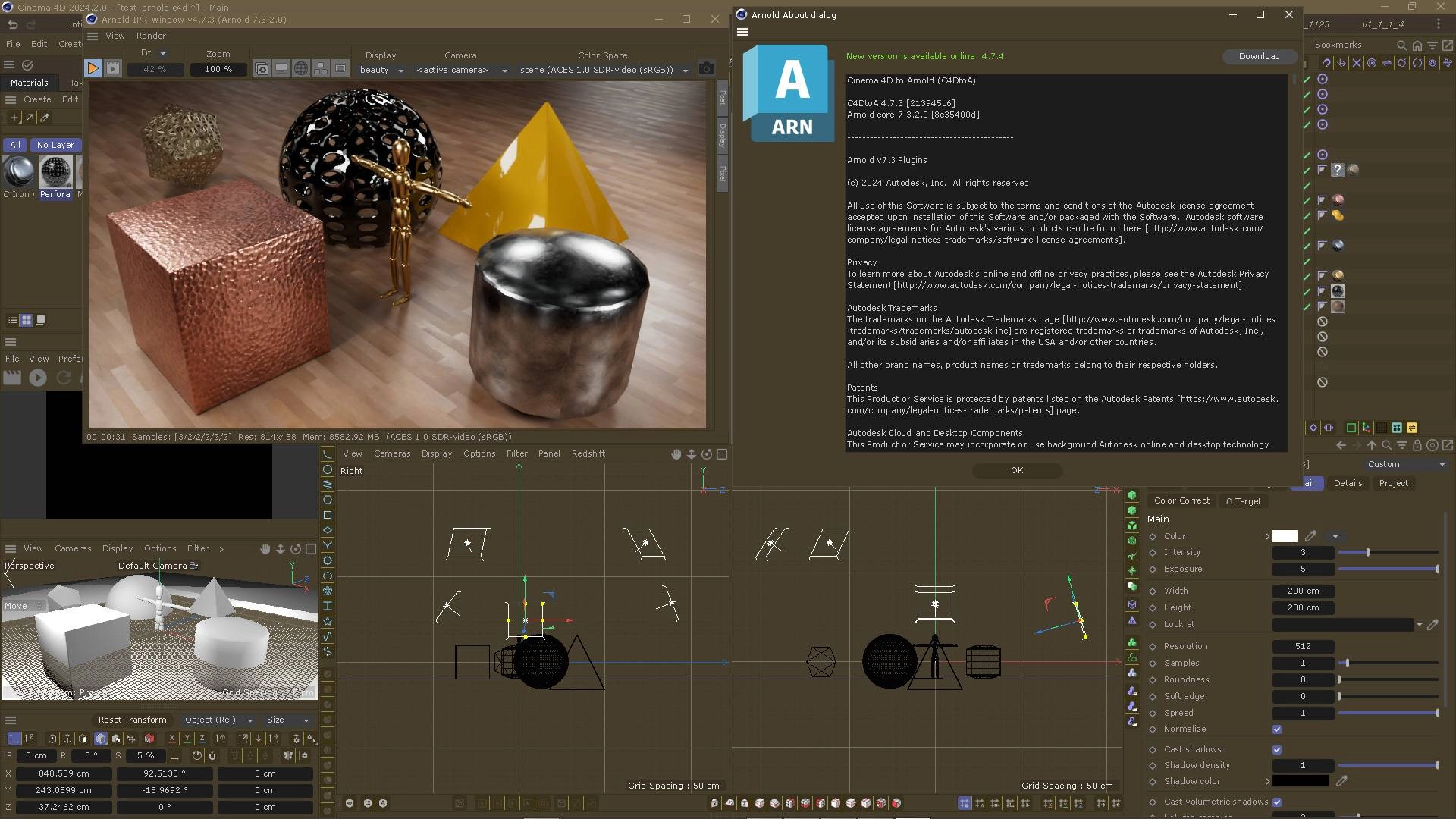Toggle Cast volumetric shadows checkbox

[1277, 802]
